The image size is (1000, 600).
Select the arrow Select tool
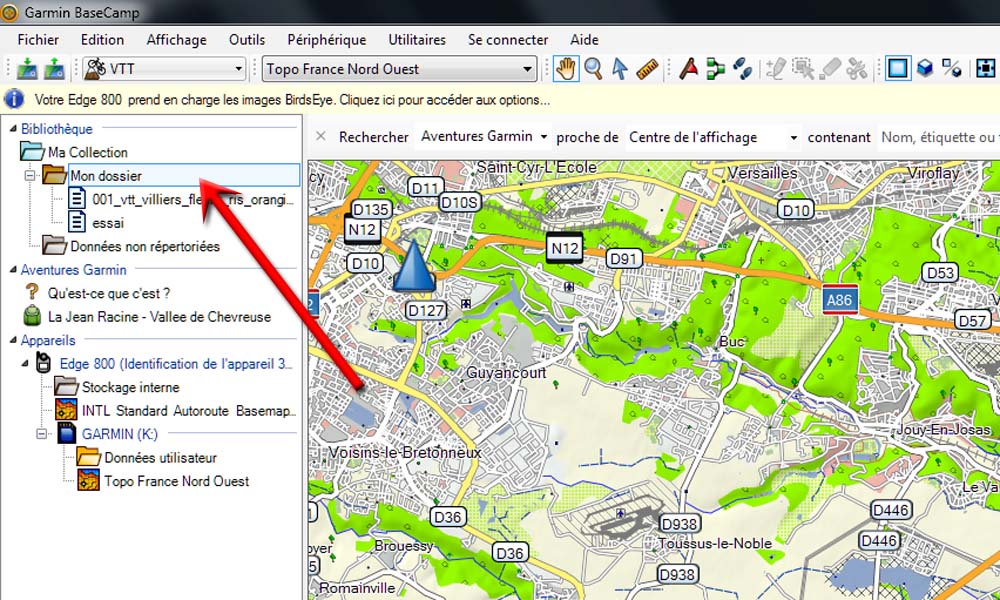[x=620, y=68]
